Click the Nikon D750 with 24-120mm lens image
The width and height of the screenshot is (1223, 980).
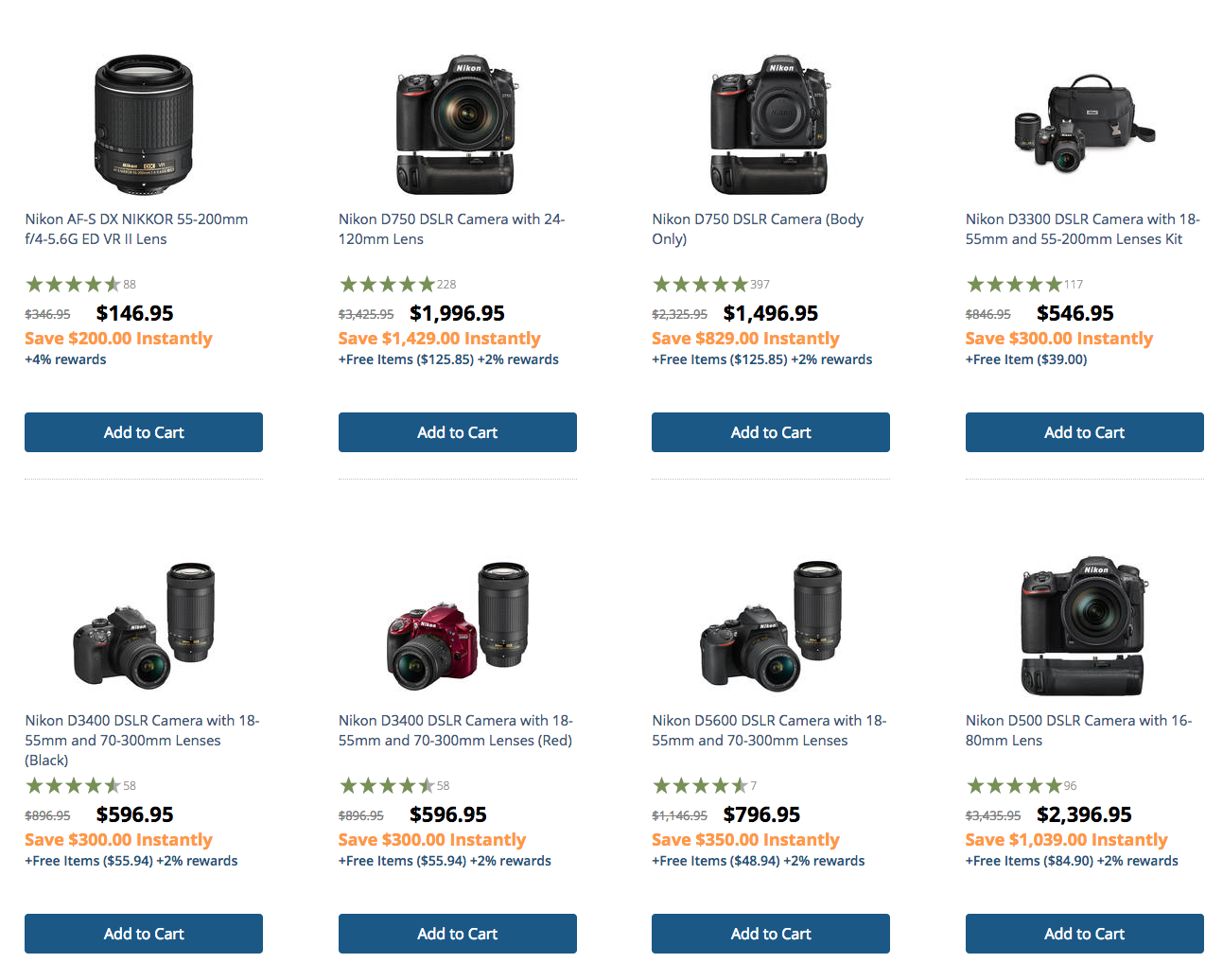click(457, 124)
